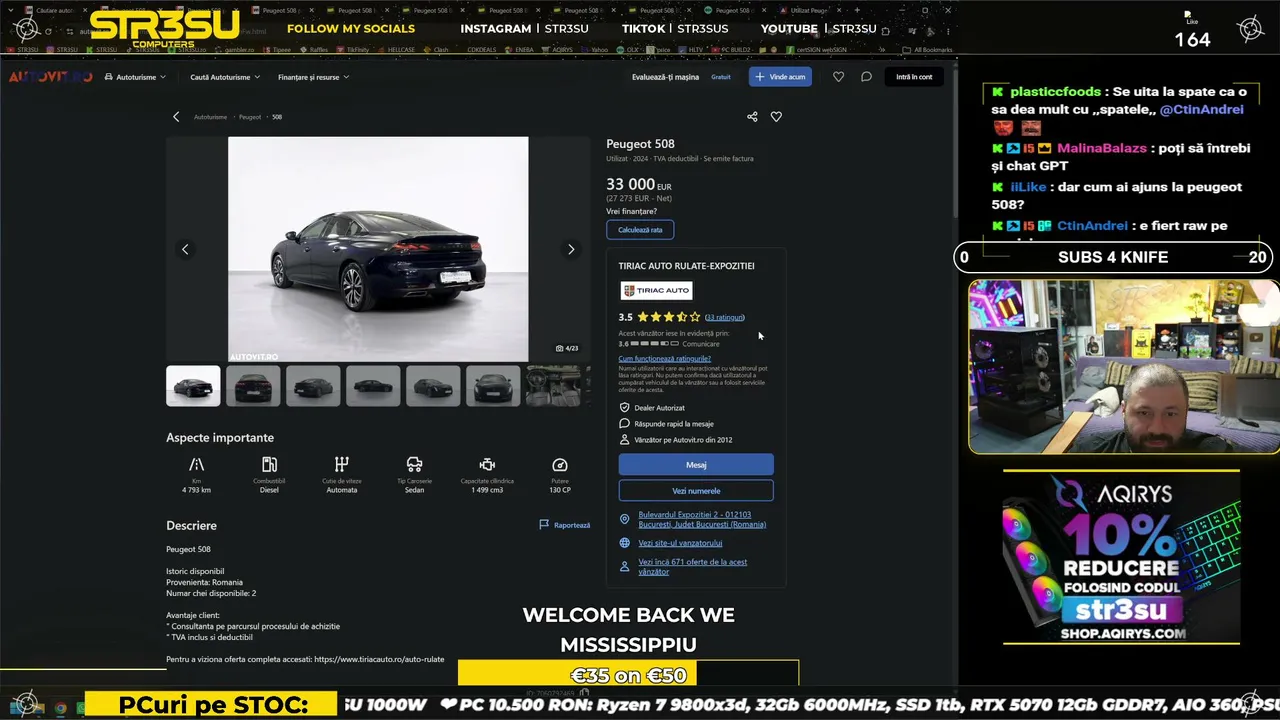Click the Peugeot 508 listing title
The width and height of the screenshot is (1280, 720).
(x=640, y=144)
